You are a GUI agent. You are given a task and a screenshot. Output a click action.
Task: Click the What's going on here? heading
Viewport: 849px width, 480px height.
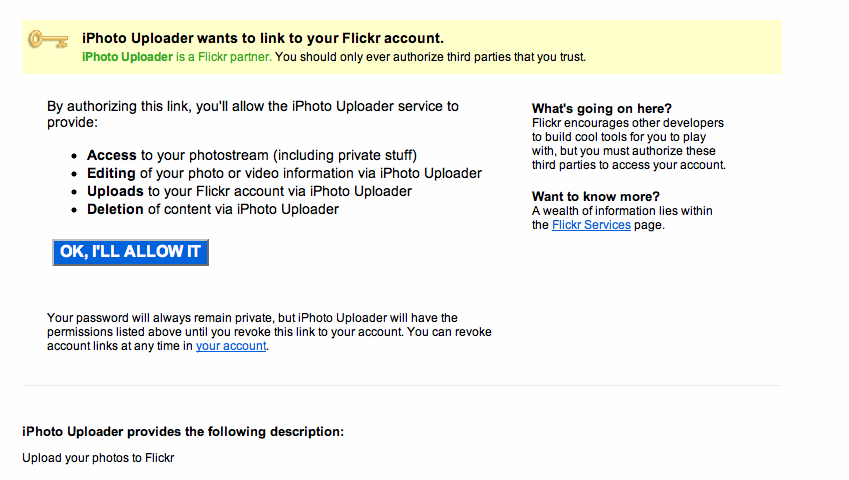(602, 109)
